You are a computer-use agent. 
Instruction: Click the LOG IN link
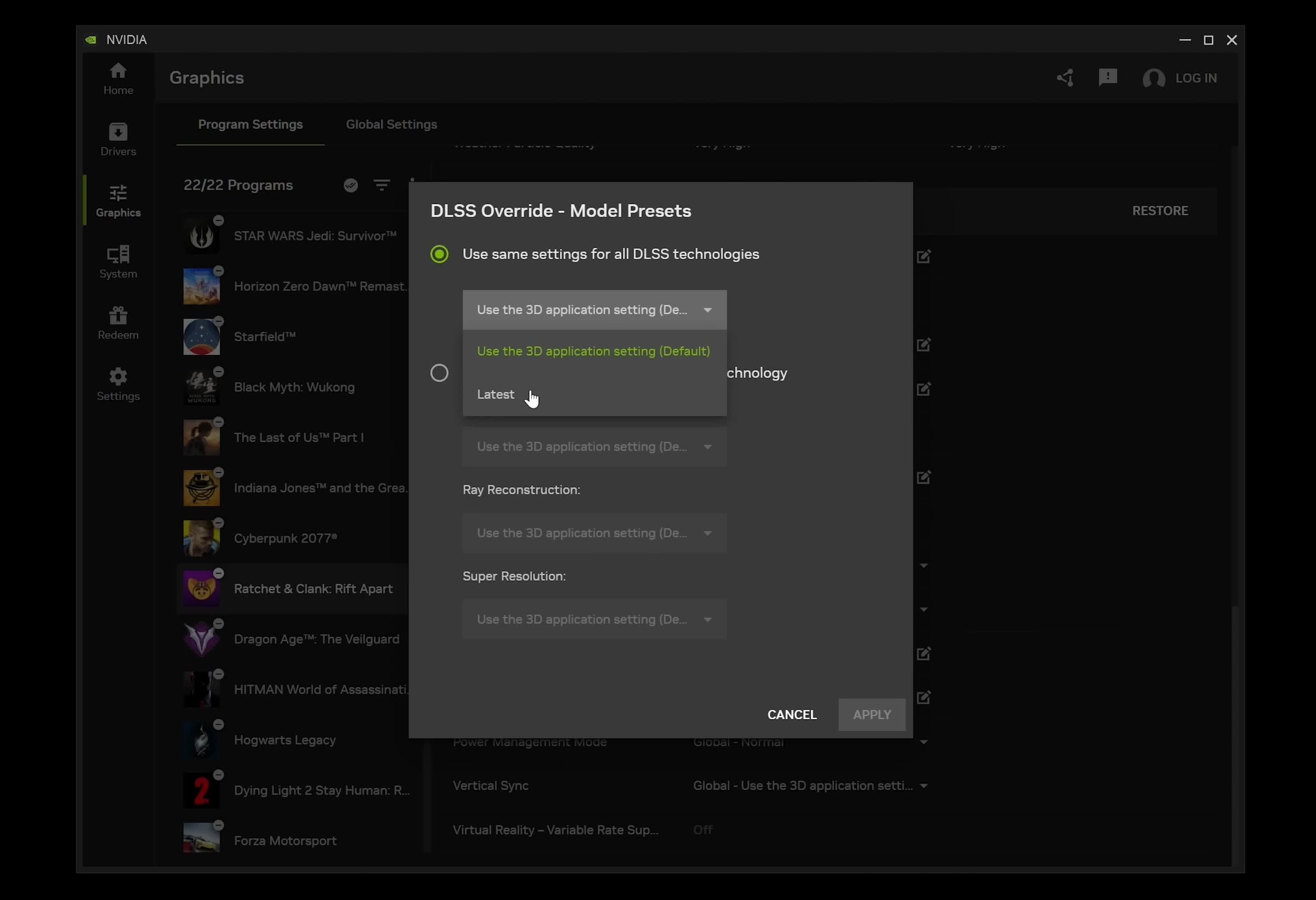(1196, 78)
